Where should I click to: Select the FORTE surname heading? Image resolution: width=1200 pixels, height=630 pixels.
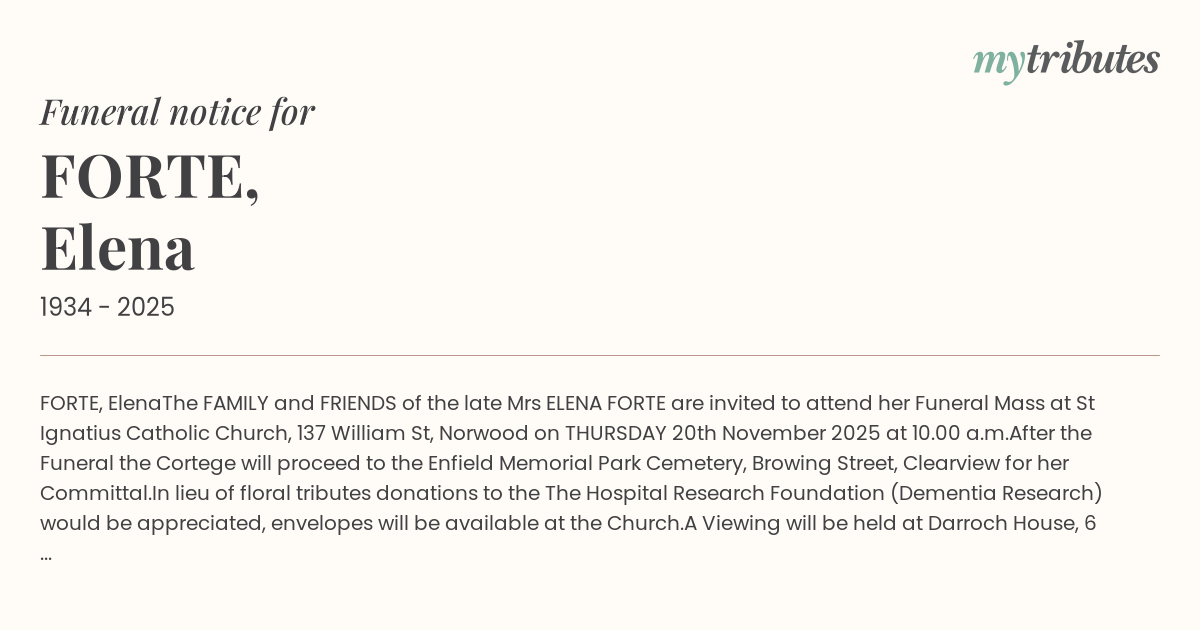(150, 176)
